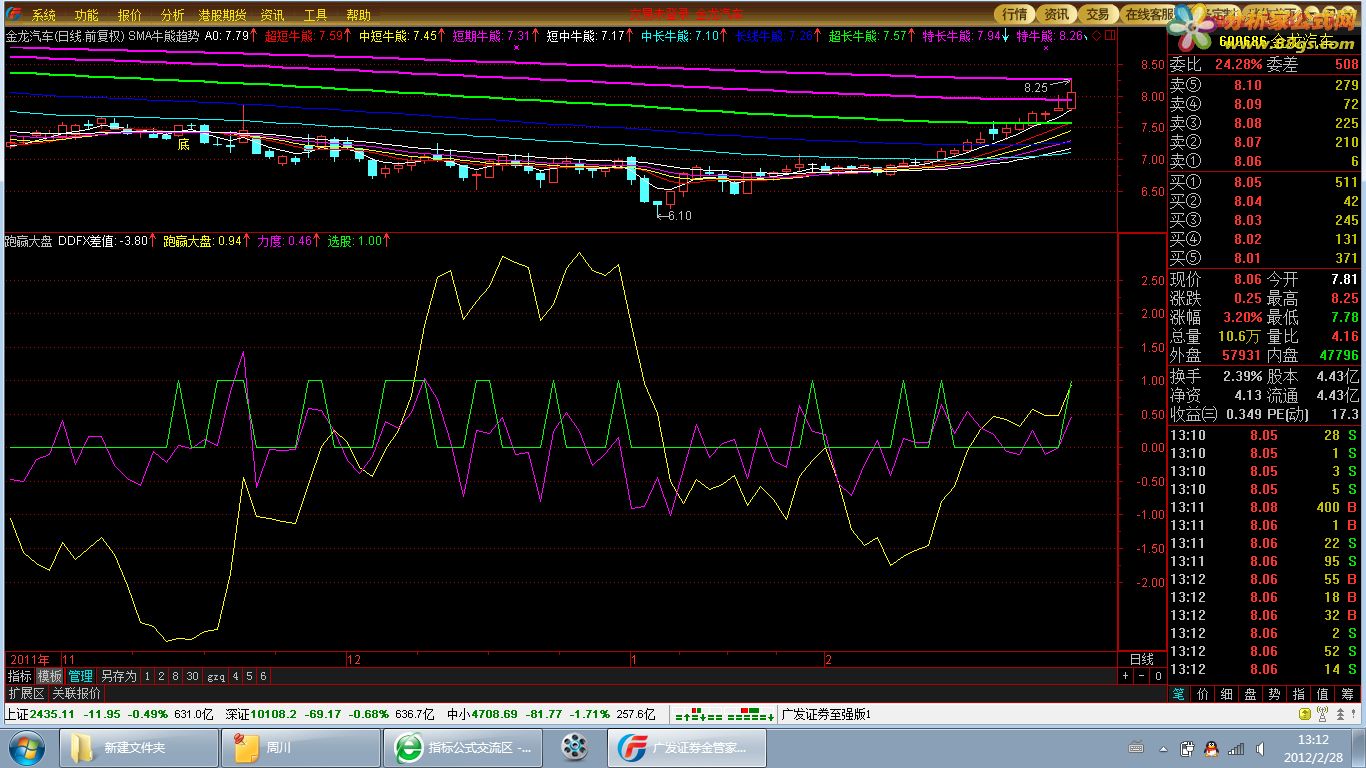Click the keyboard input method tray icon
Screen dimensions: 1366x768
coord(1136,748)
